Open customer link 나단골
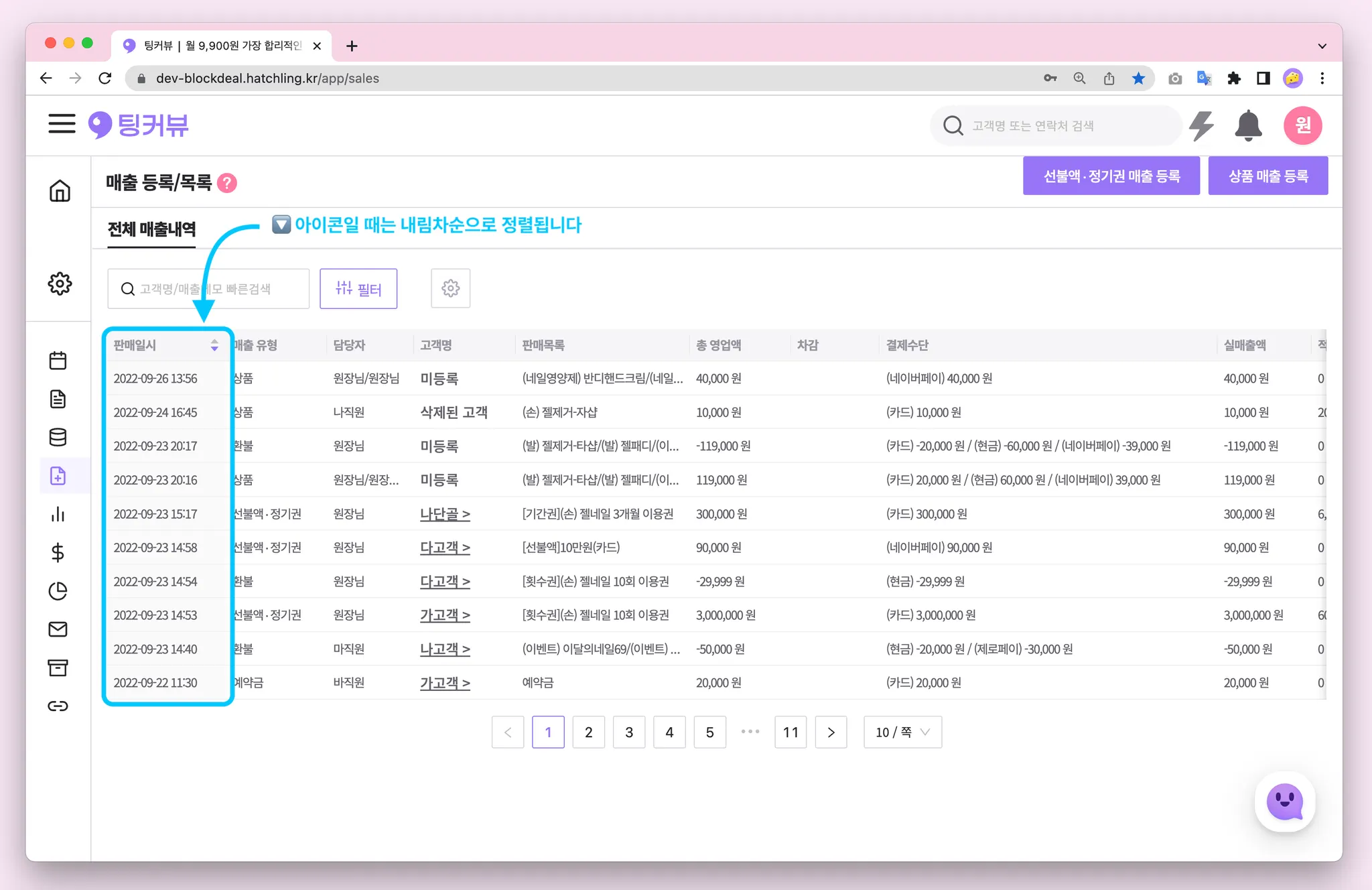 click(445, 514)
